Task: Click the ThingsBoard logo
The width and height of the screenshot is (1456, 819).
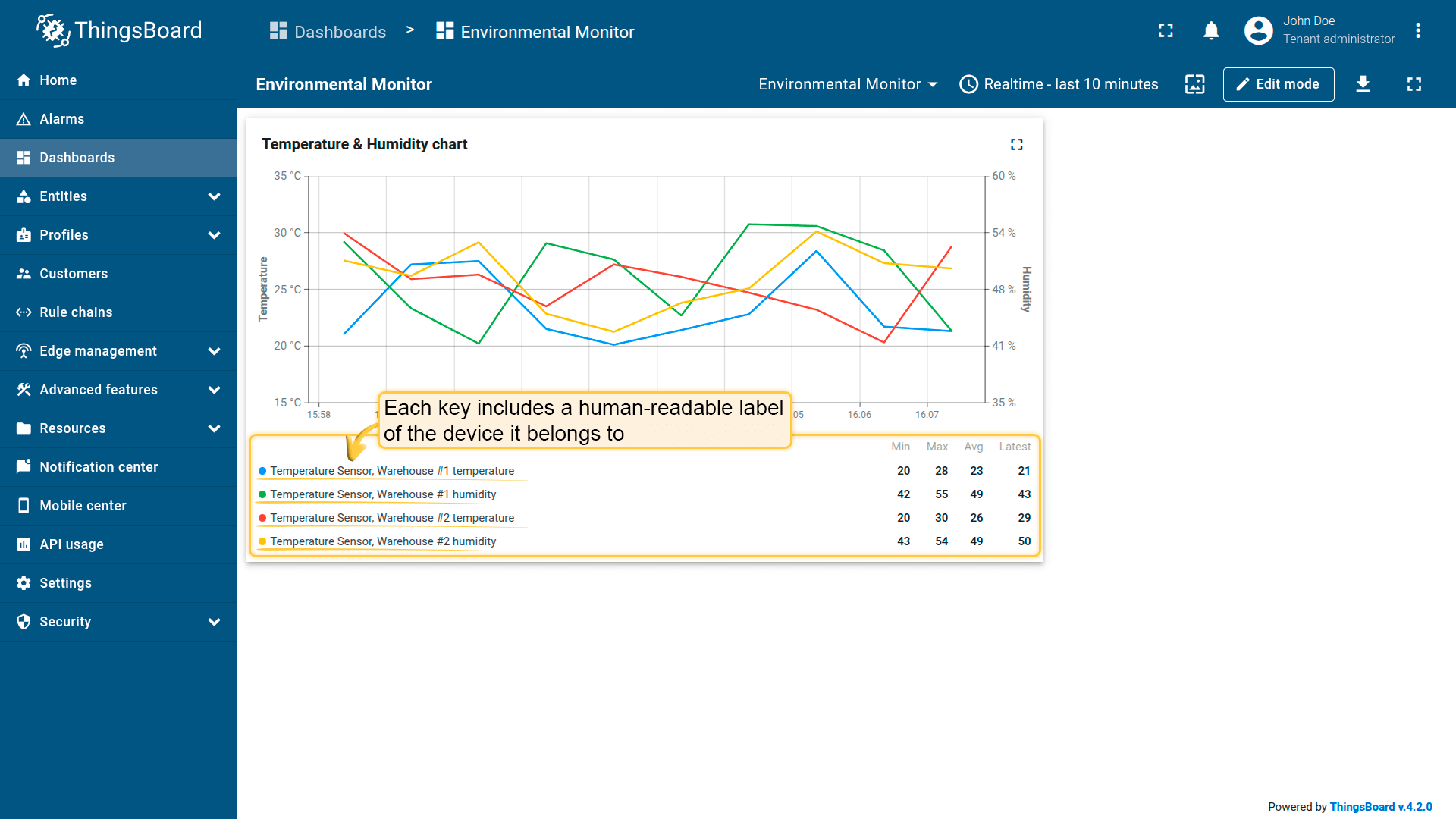Action: tap(119, 30)
